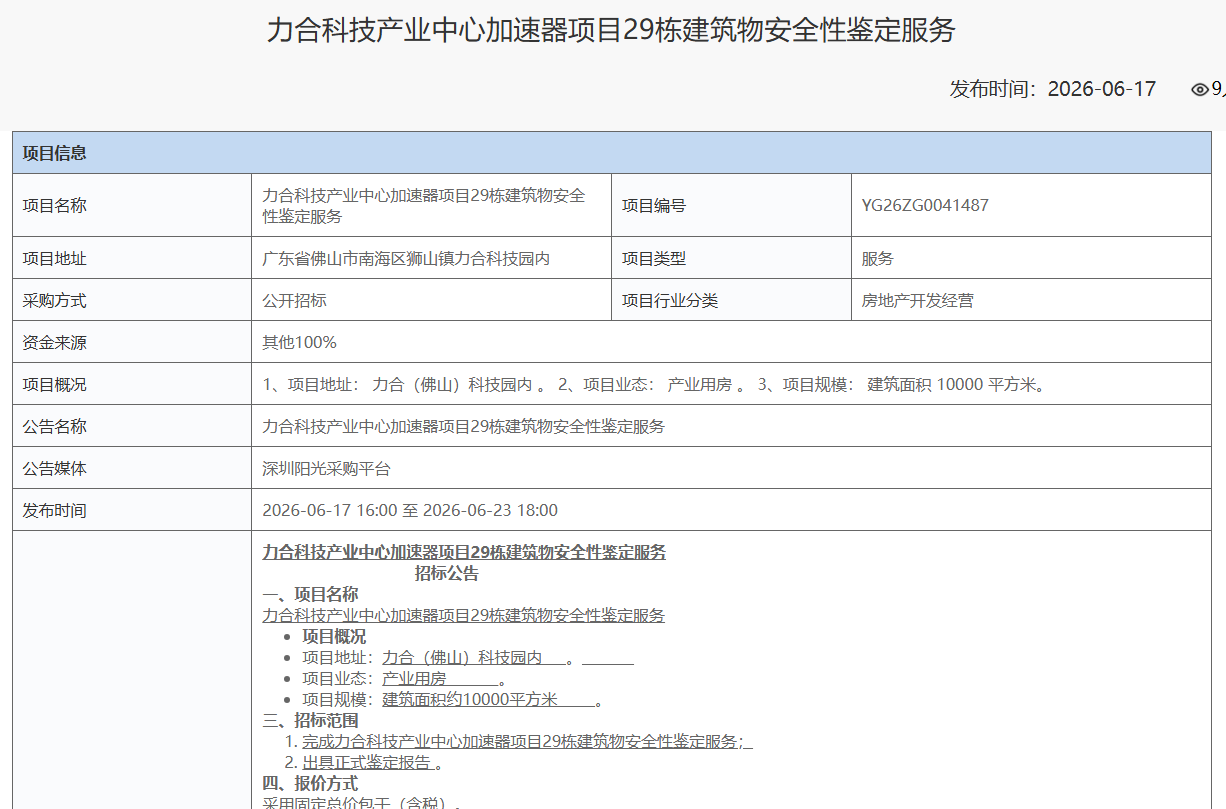1226x809 pixels.
Task: Click underlined project name under 一、项目名称
Action: (x=463, y=616)
